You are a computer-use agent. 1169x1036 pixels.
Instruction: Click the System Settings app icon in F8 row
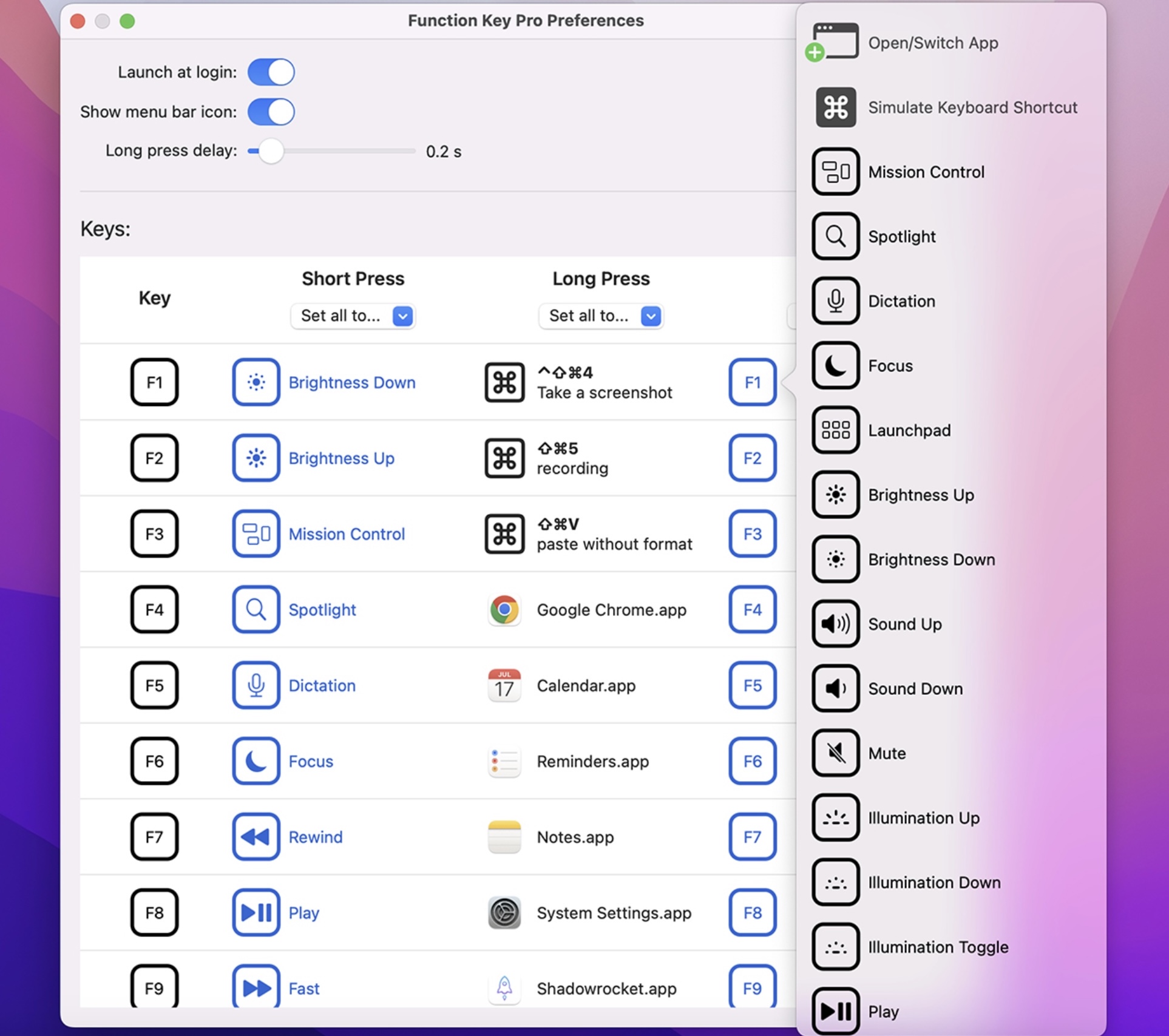click(x=504, y=913)
